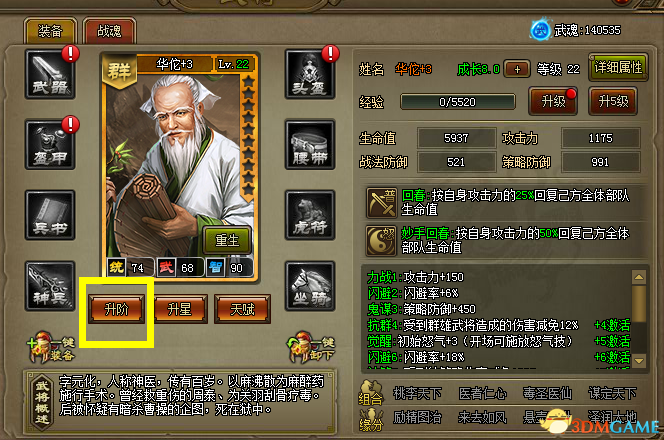The height and width of the screenshot is (440, 664).
Task: Open the 武器 weapon equipment slot
Action: 50,75
